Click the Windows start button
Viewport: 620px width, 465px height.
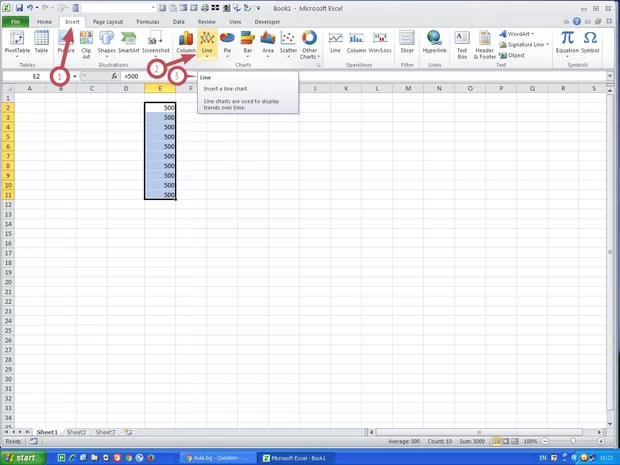pos(21,457)
